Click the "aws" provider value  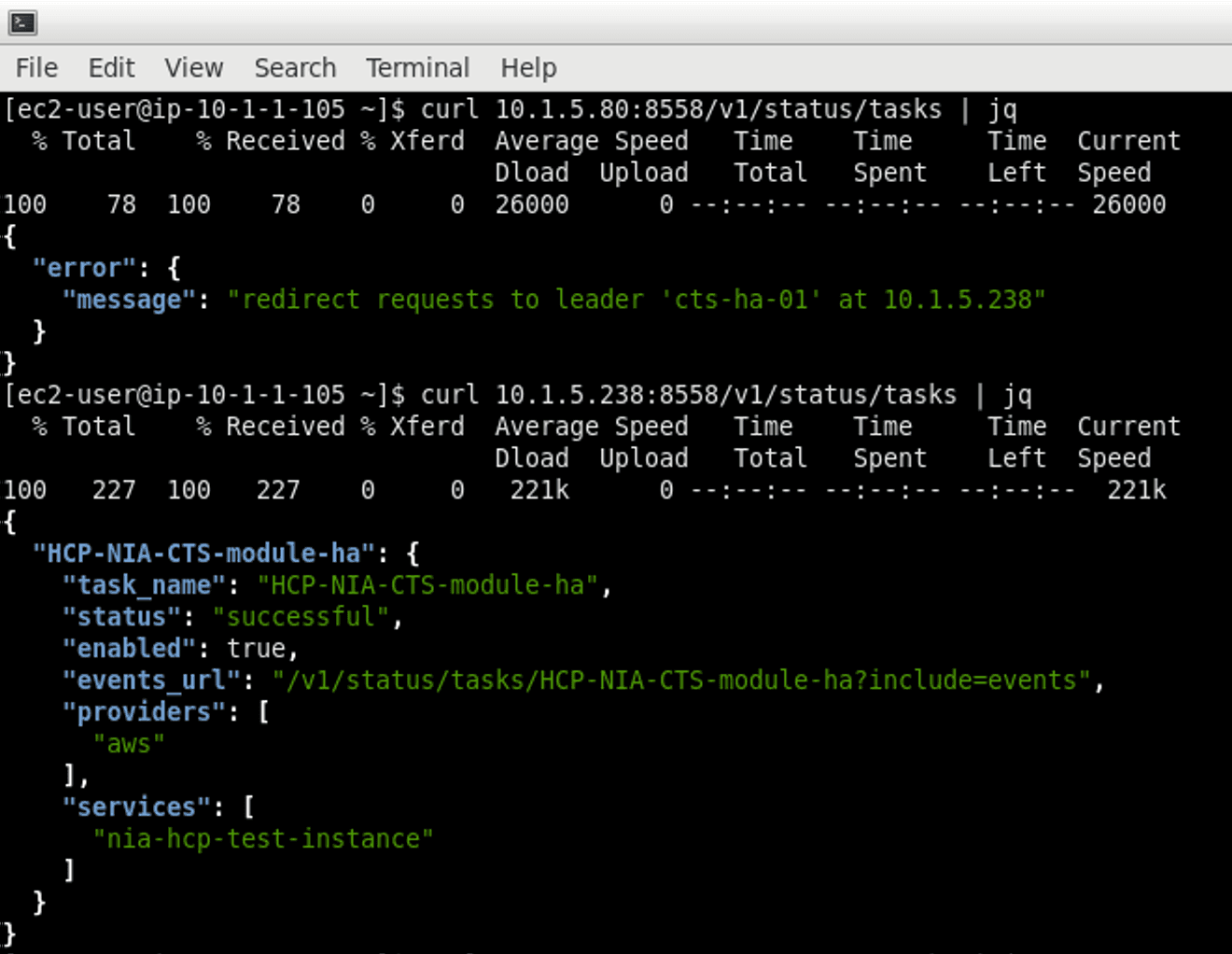pos(129,745)
